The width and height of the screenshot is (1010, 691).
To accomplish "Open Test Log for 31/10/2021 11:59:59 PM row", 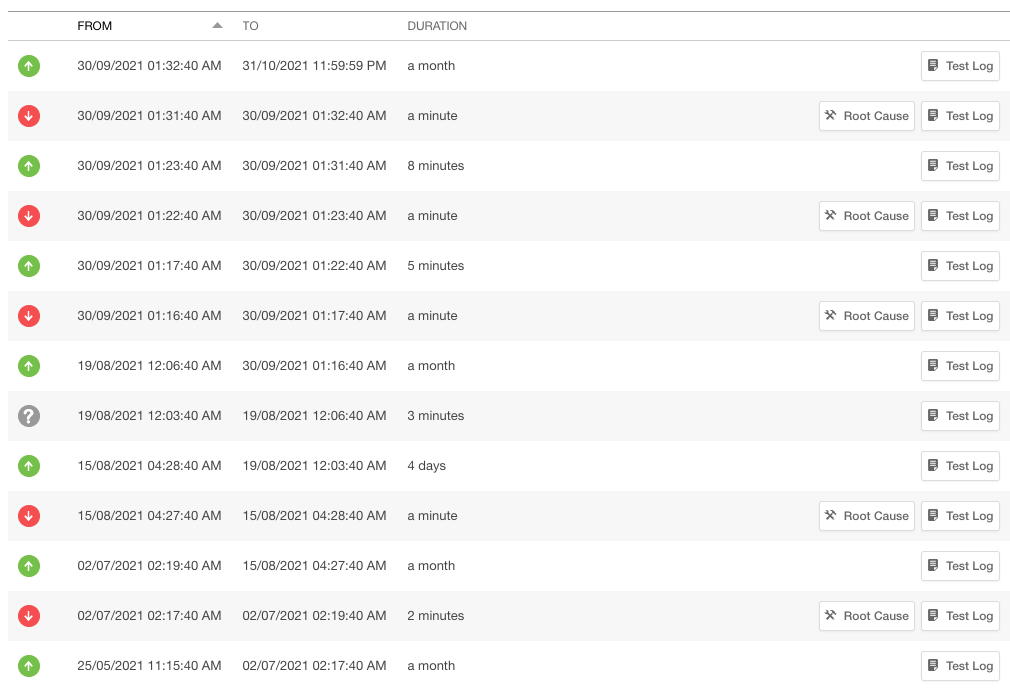I will pyautogui.click(x=959, y=66).
